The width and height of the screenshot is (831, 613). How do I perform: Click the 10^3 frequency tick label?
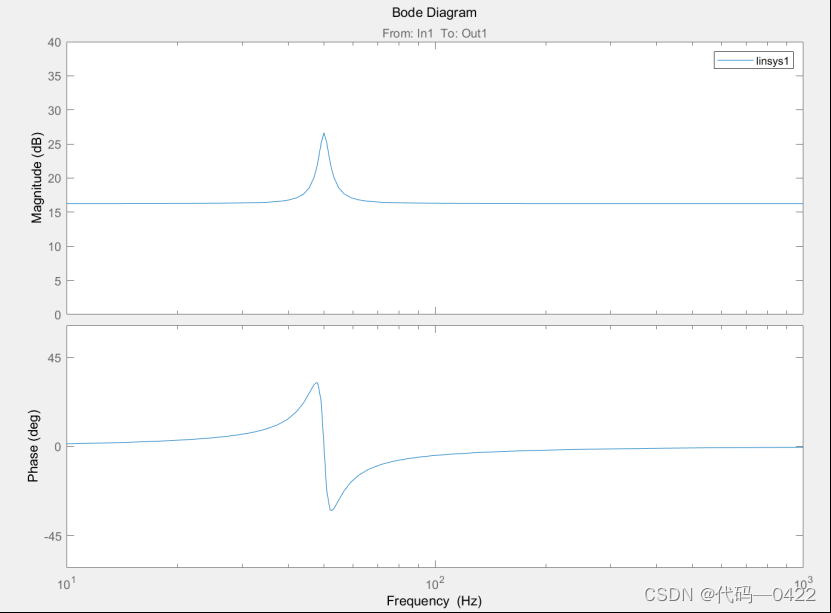coord(803,583)
